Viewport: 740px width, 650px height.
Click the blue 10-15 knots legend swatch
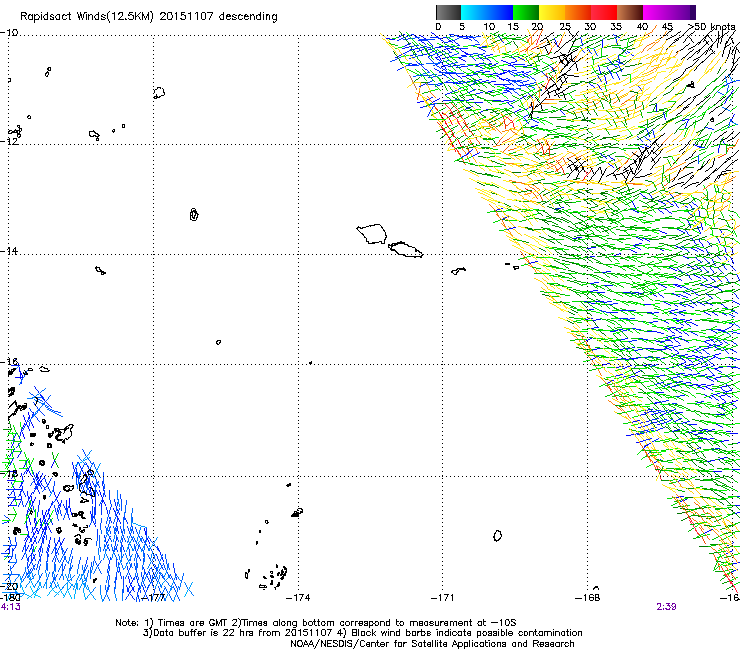[500, 12]
